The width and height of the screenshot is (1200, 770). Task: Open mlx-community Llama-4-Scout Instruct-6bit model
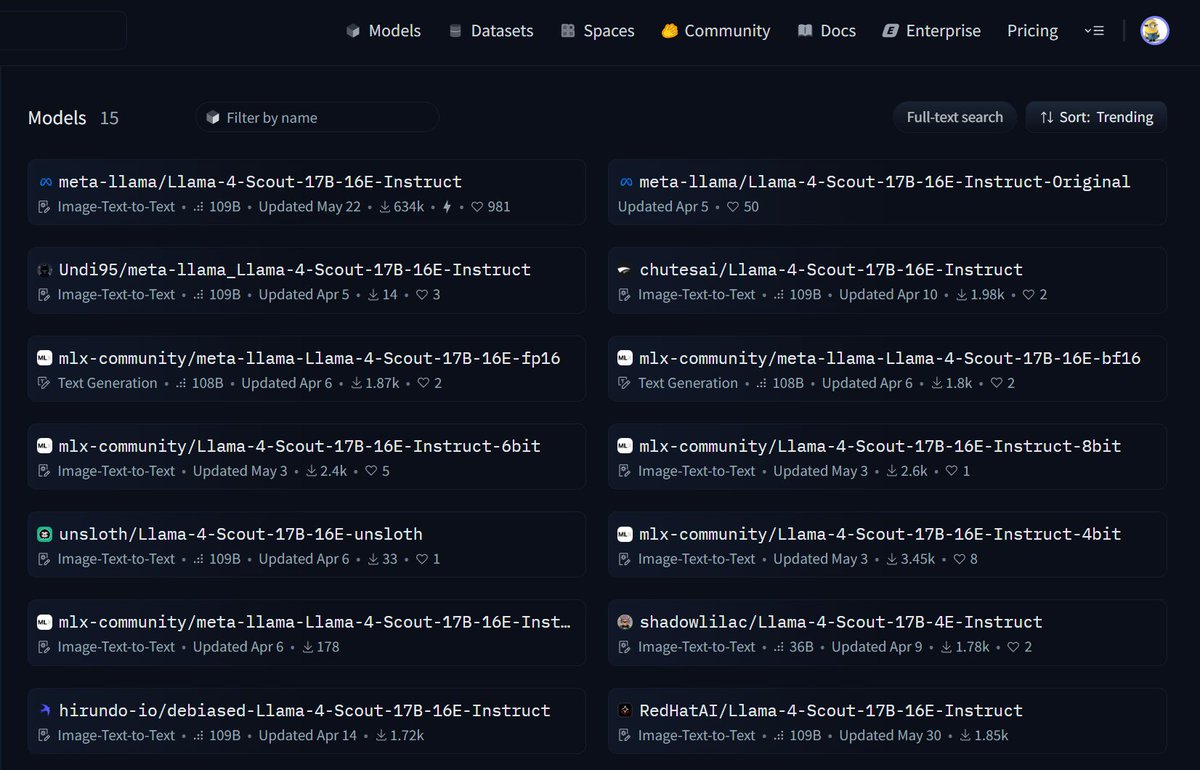coord(306,457)
